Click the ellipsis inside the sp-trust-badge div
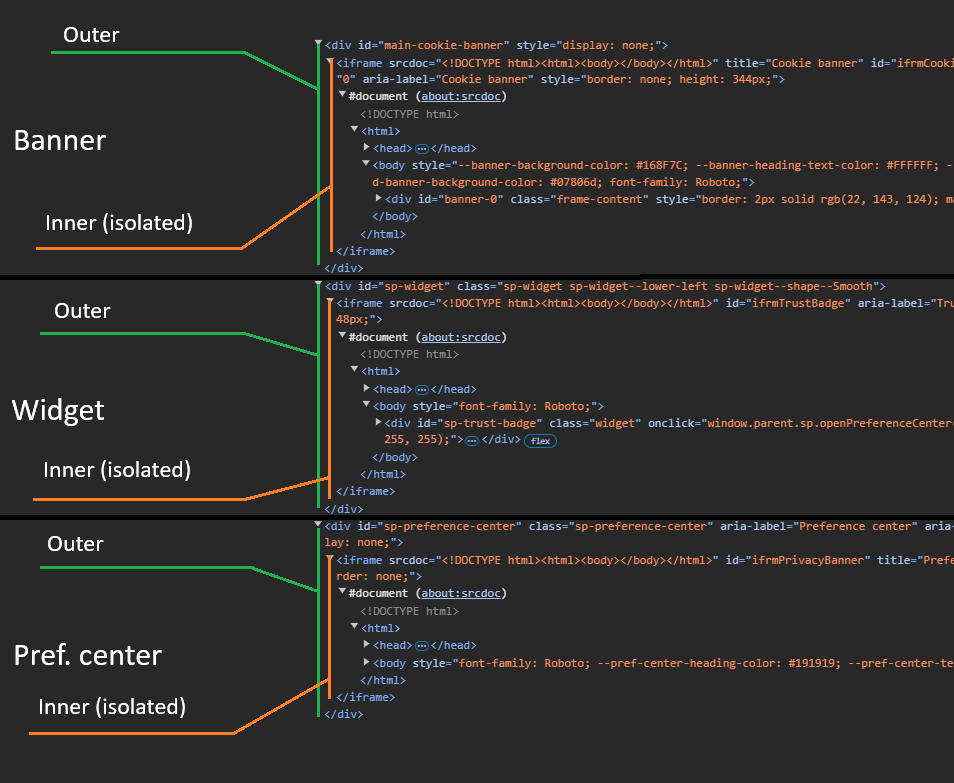The height and width of the screenshot is (783, 954). tap(470, 440)
